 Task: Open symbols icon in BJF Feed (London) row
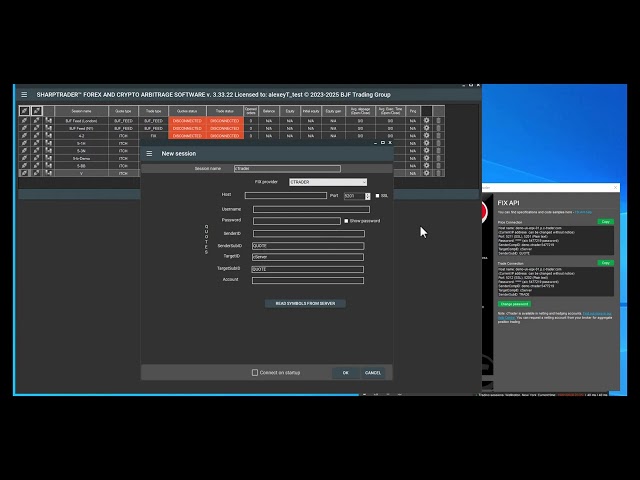(x=49, y=121)
